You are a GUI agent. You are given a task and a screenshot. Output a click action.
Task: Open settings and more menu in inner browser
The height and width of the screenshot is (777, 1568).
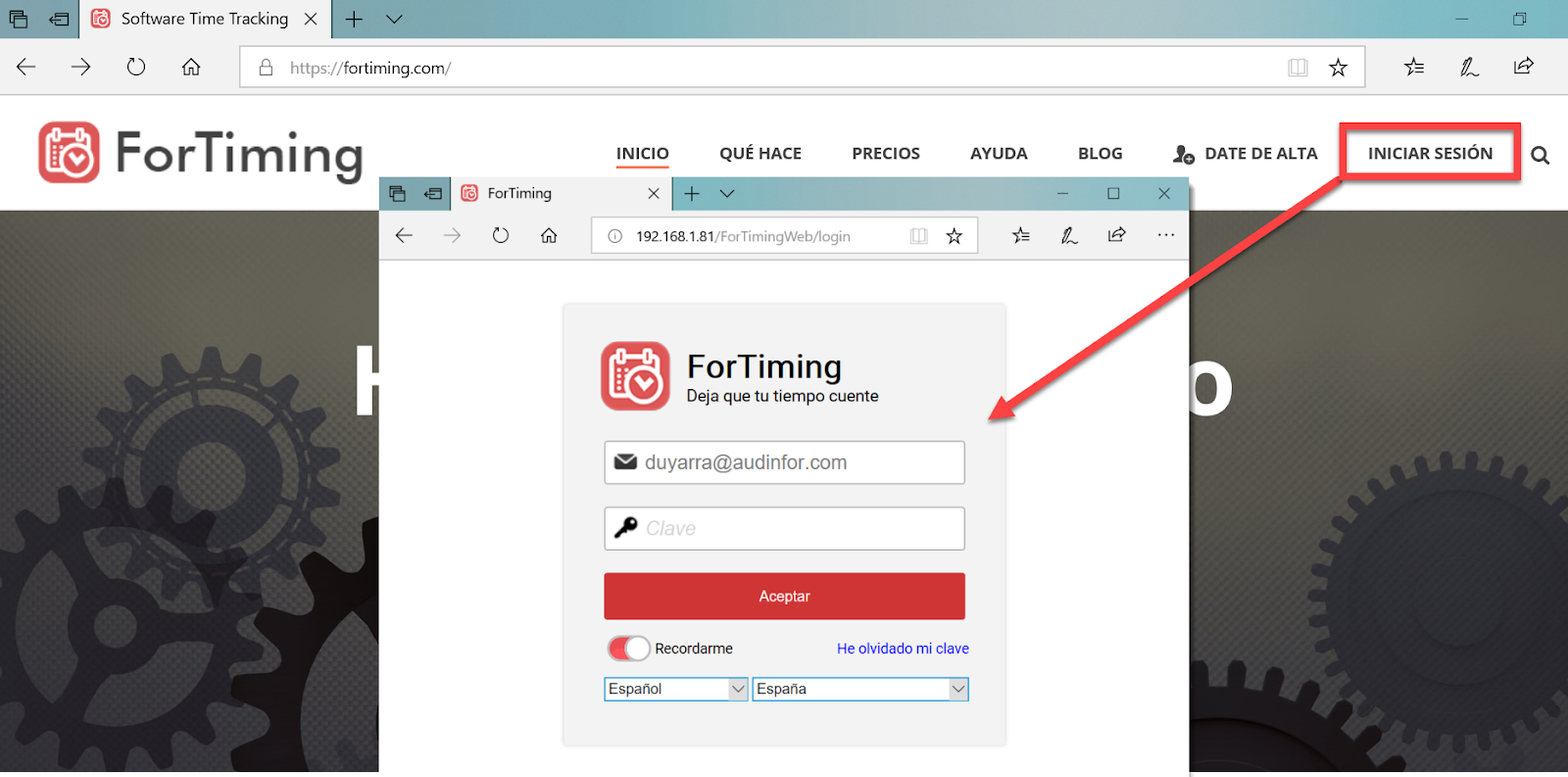coord(1165,235)
